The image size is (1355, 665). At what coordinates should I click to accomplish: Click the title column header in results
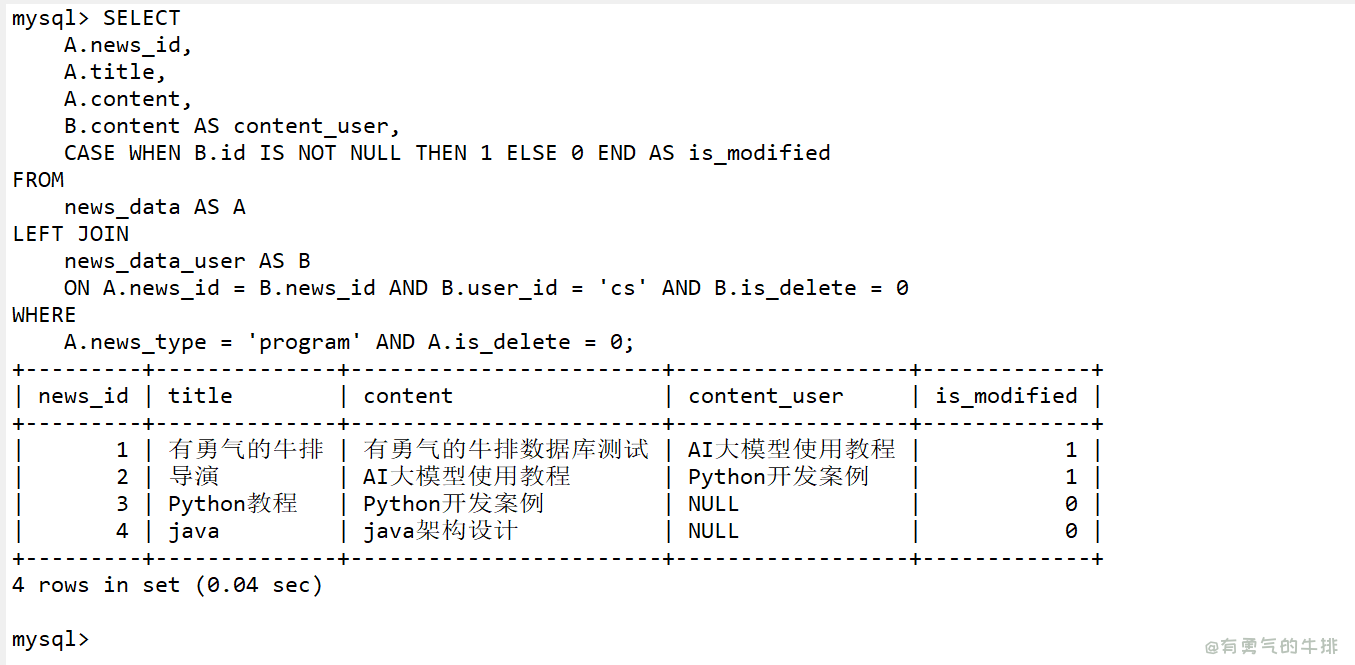pos(200,396)
